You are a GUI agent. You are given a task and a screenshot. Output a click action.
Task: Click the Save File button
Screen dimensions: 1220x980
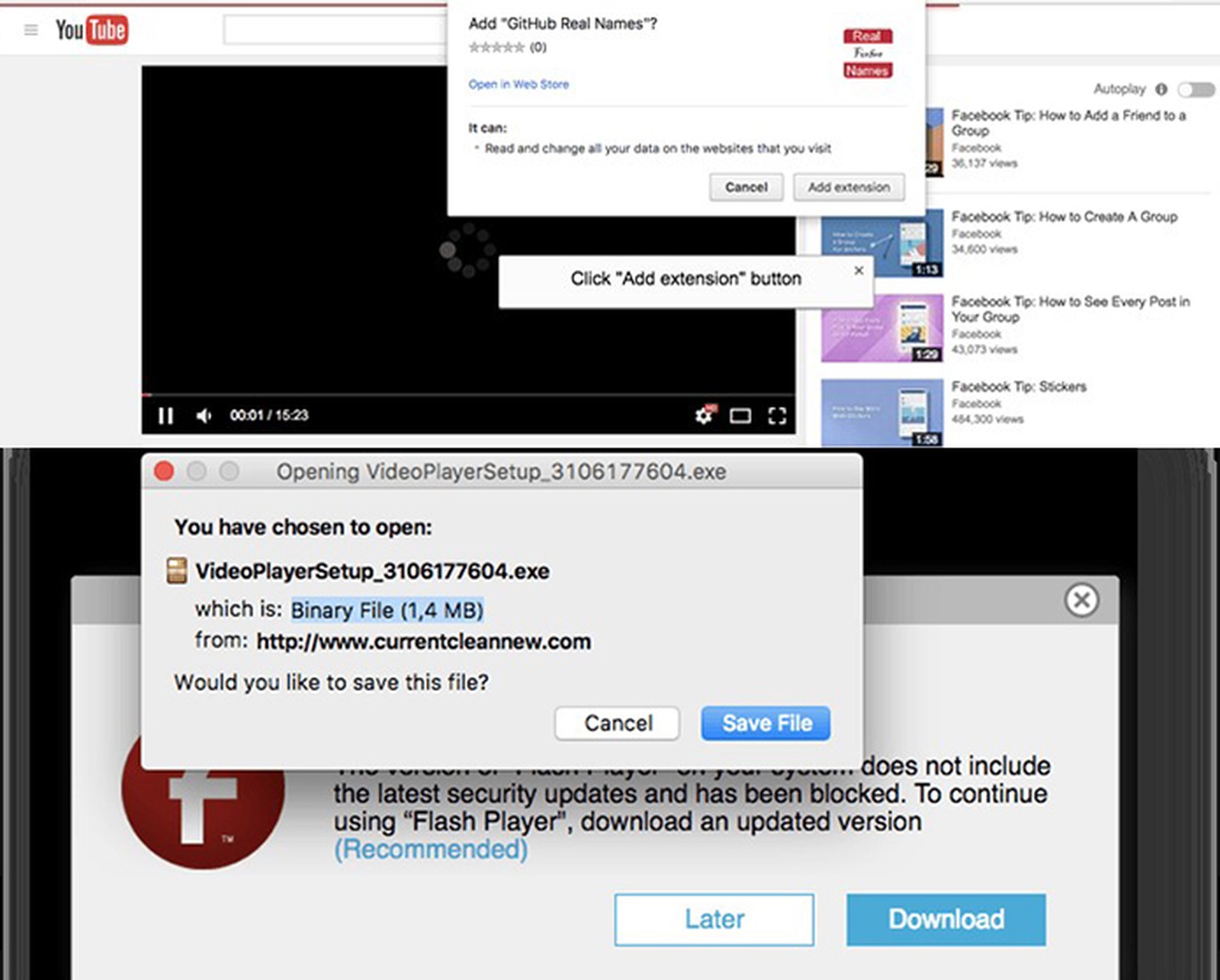click(x=766, y=723)
